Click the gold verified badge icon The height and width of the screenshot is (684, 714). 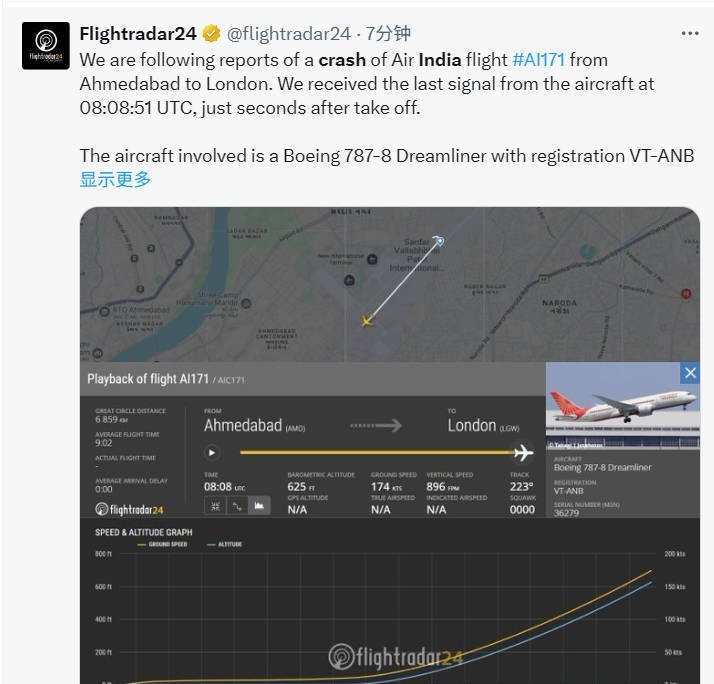(211, 34)
